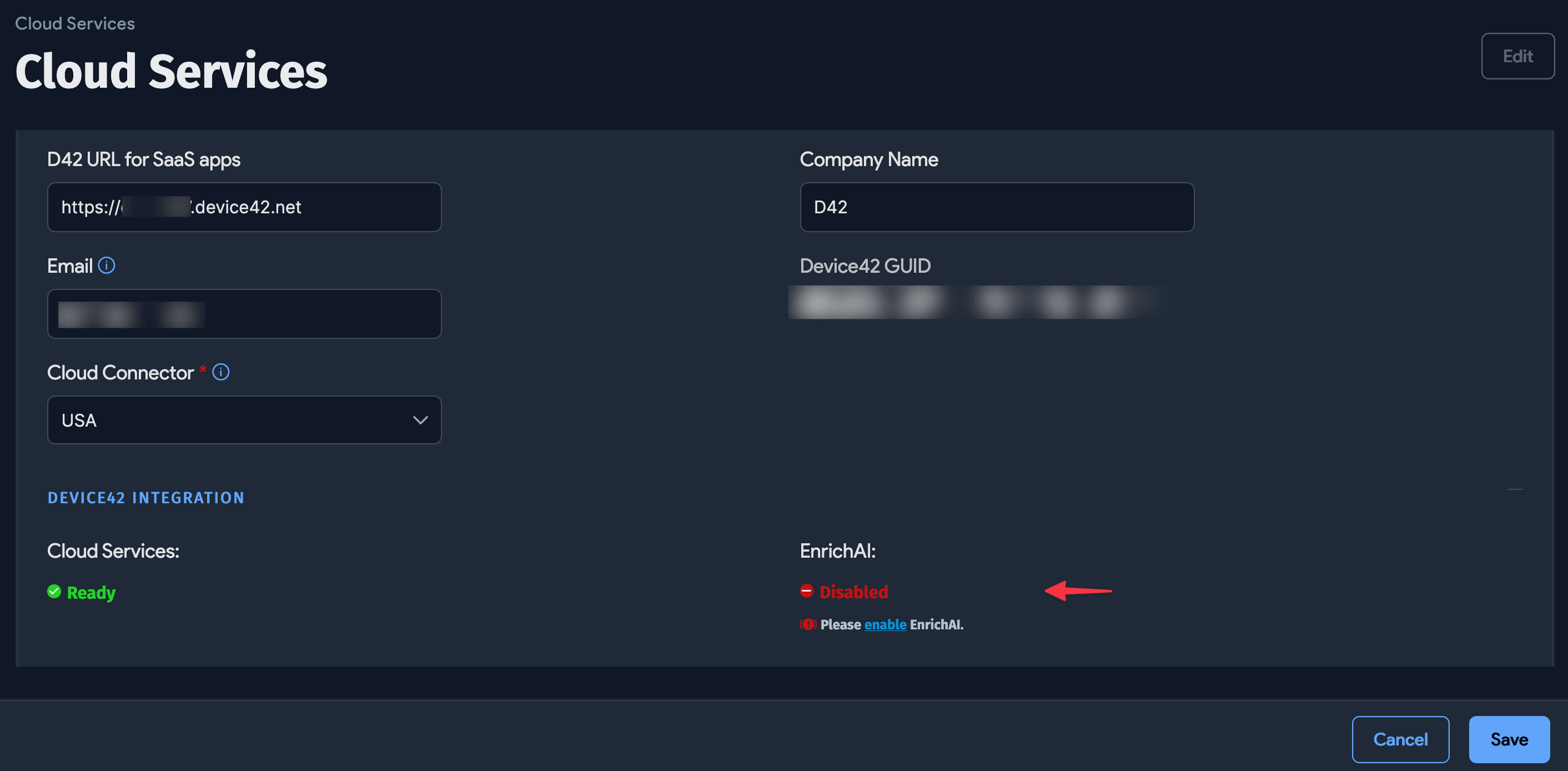Follow the enable EnrichAI link
Image resolution: width=1568 pixels, height=771 pixels.
(x=885, y=624)
